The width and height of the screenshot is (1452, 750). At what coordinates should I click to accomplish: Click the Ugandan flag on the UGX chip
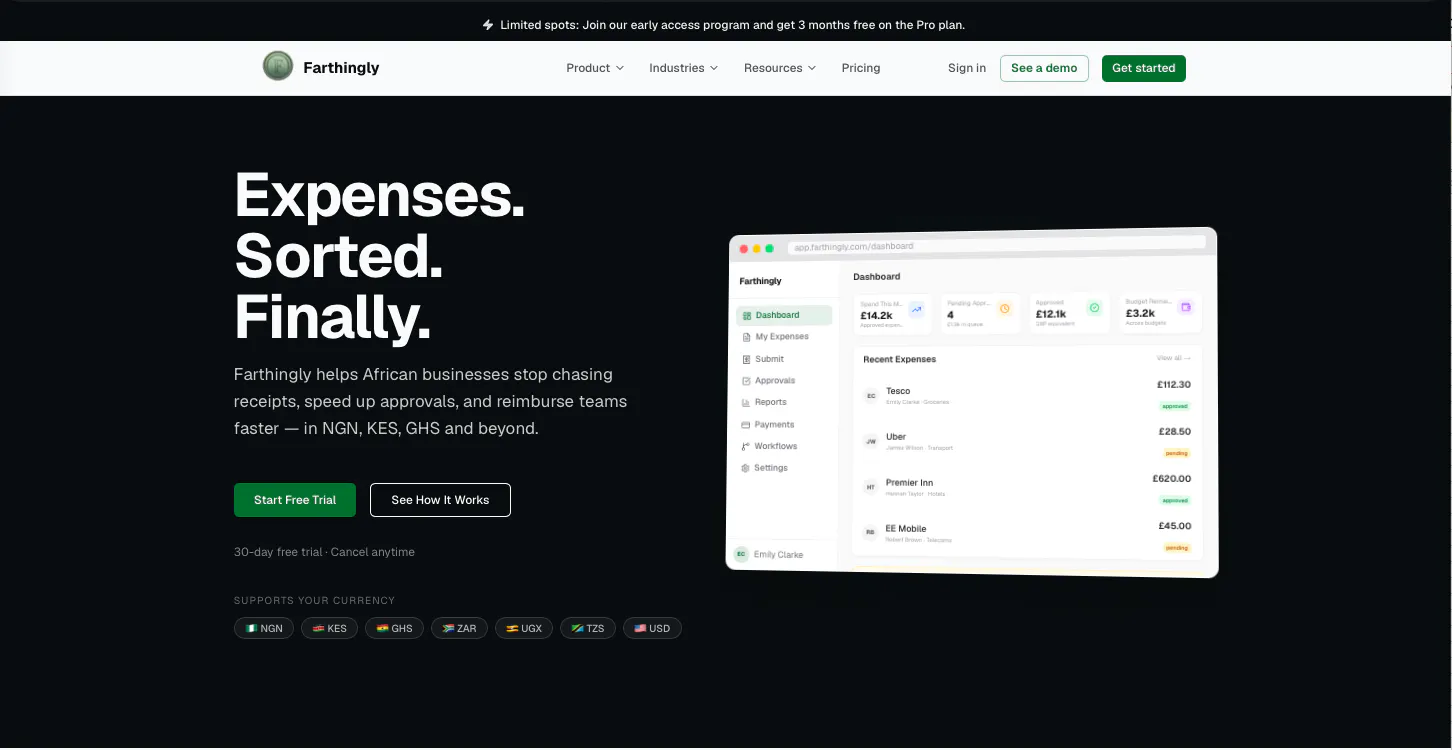pos(512,629)
